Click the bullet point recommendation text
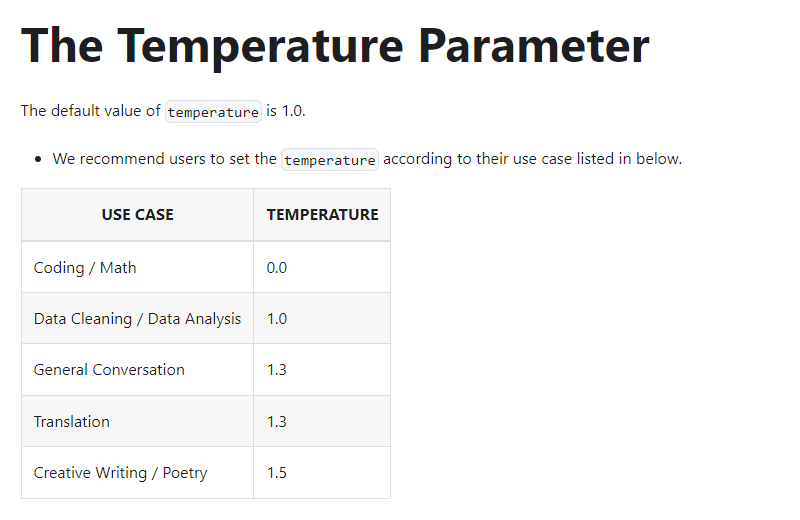Image resolution: width=800 pixels, height=520 pixels. point(367,159)
